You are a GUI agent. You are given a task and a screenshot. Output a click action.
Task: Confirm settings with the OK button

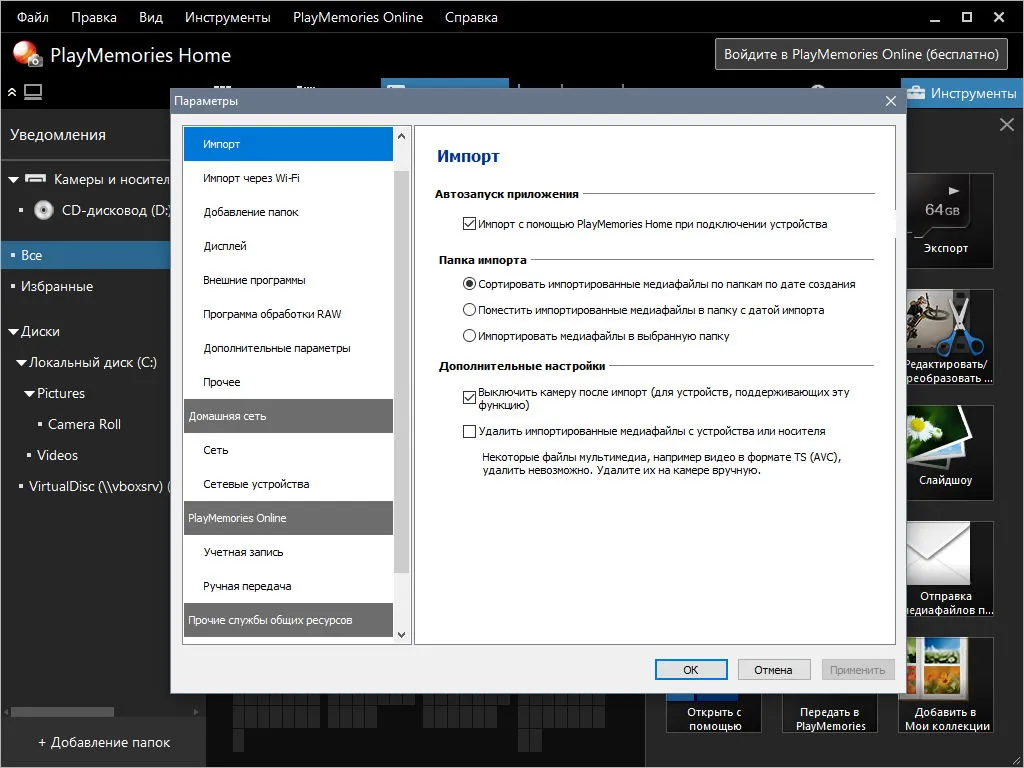pyautogui.click(x=691, y=669)
